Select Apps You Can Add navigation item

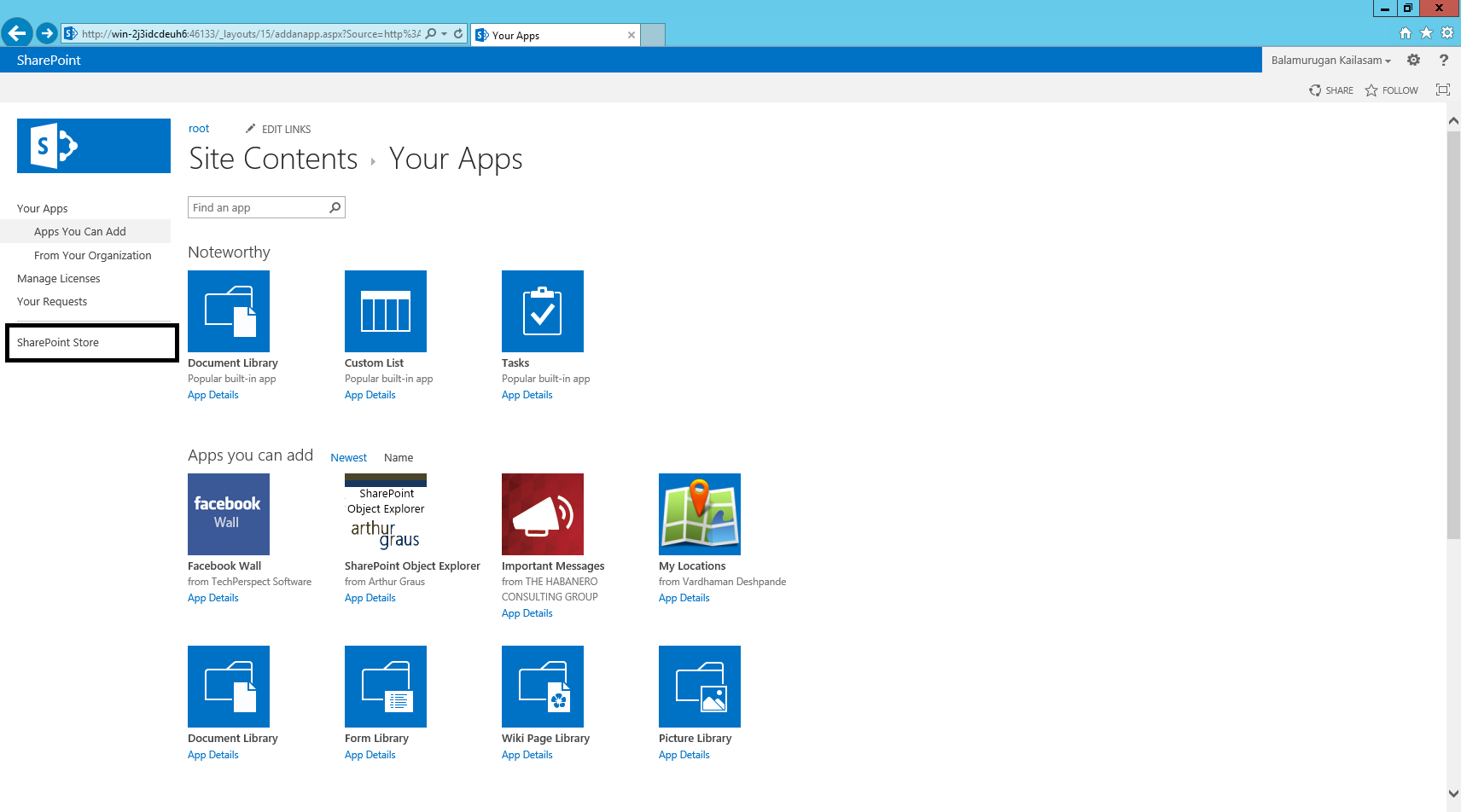(x=85, y=231)
